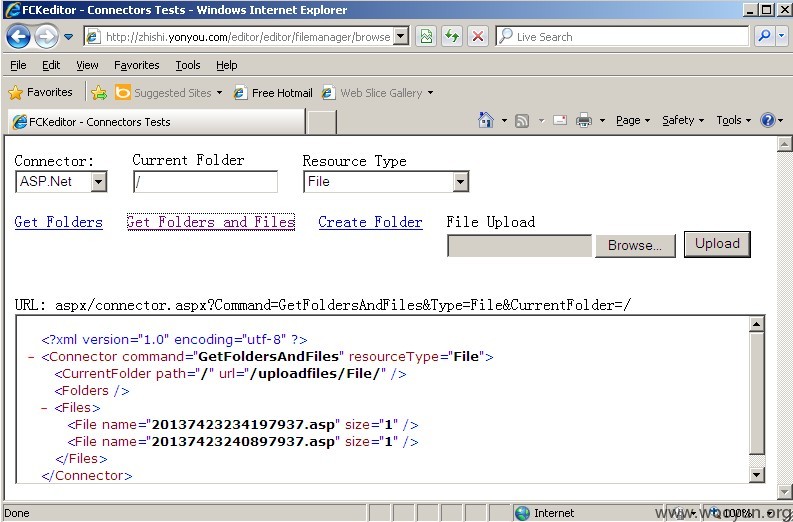Screen dimensions: 793x522
Task: Open the Connector ASP.Net dropdown
Action: pyautogui.click(x=61, y=182)
